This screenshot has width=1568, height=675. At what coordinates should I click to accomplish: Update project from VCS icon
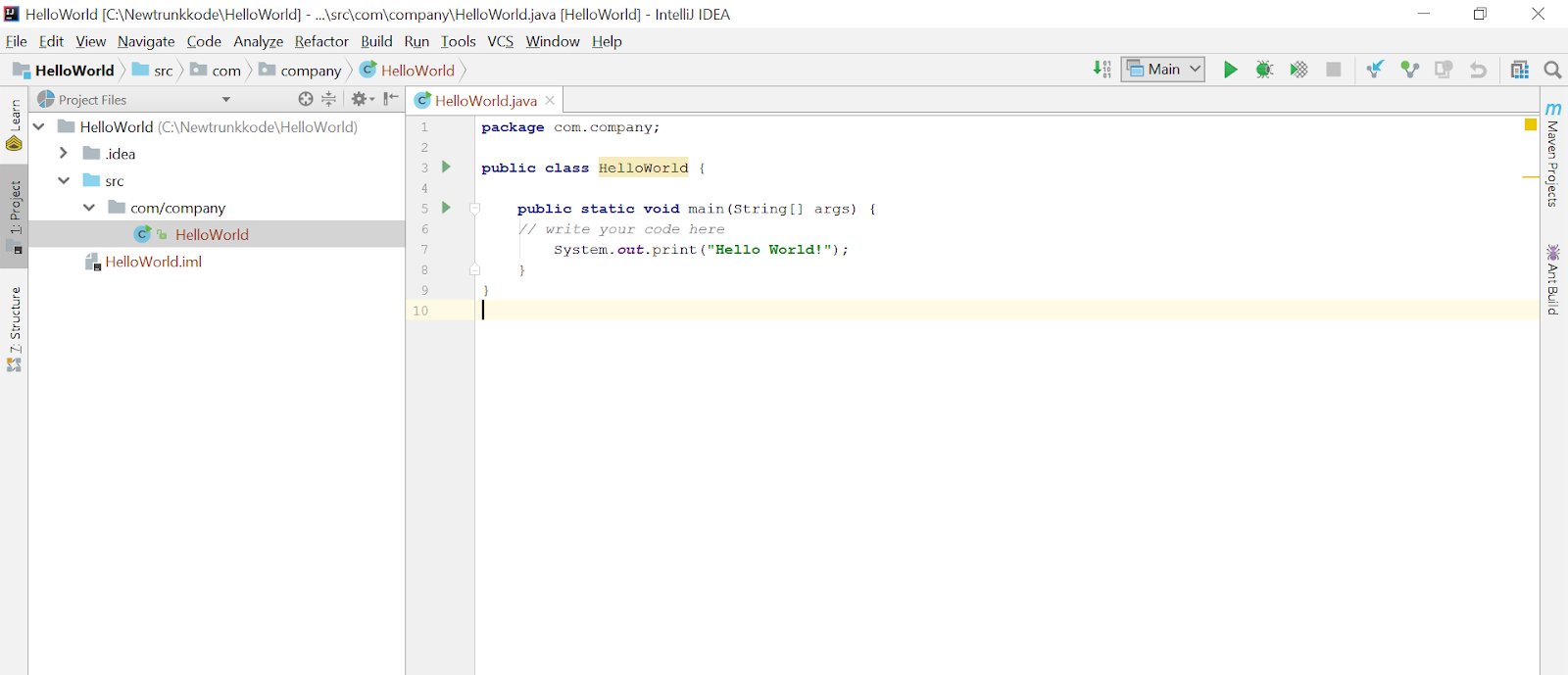click(x=1375, y=70)
